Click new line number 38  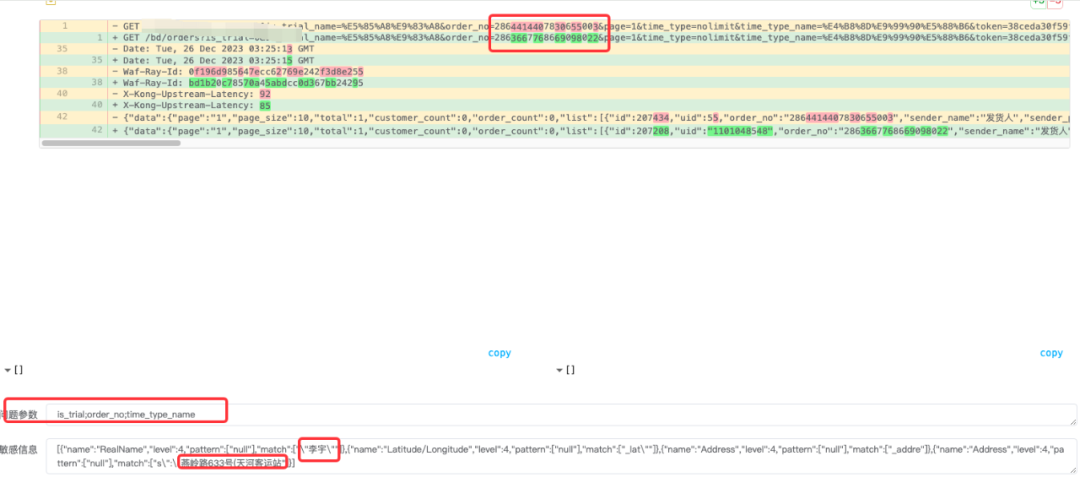[97, 83]
